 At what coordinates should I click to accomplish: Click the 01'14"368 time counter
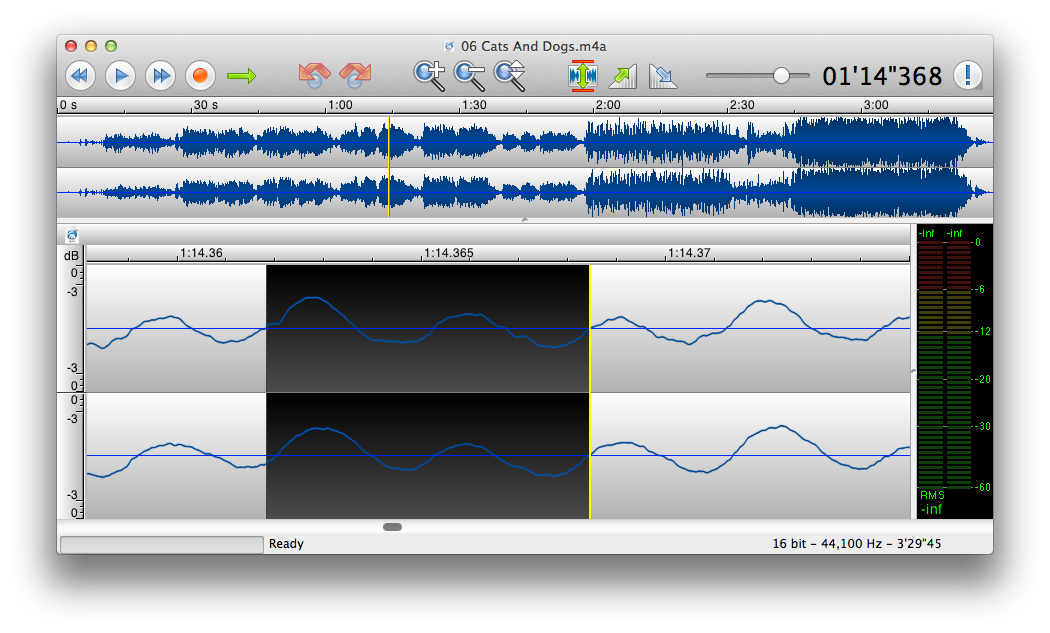click(x=882, y=76)
